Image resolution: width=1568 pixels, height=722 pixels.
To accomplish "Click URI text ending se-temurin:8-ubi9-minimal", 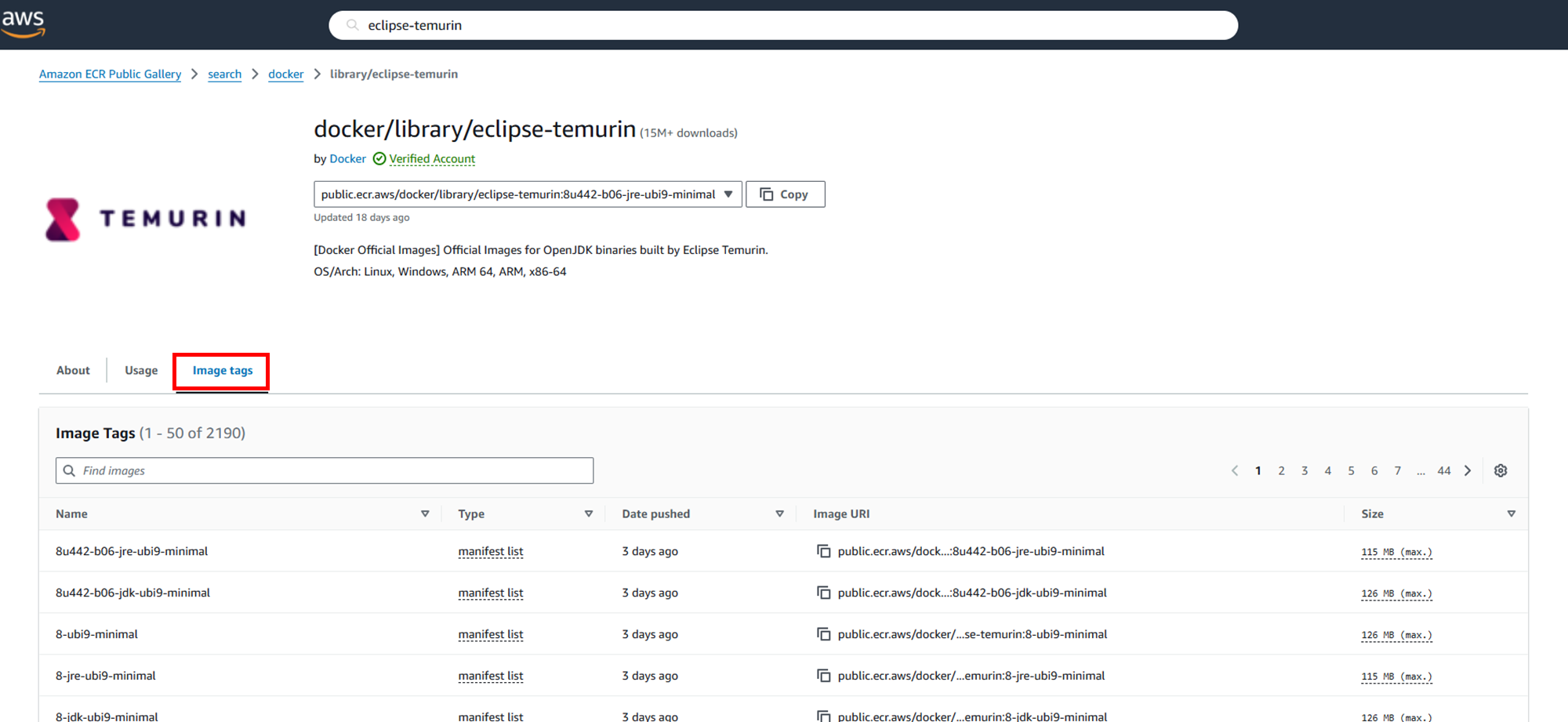I will [972, 634].
